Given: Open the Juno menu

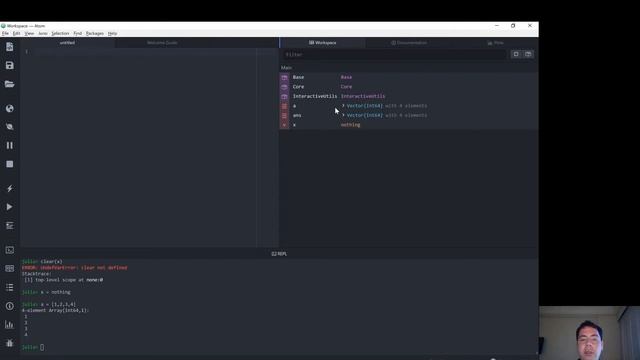Looking at the screenshot, I should 43,33.
